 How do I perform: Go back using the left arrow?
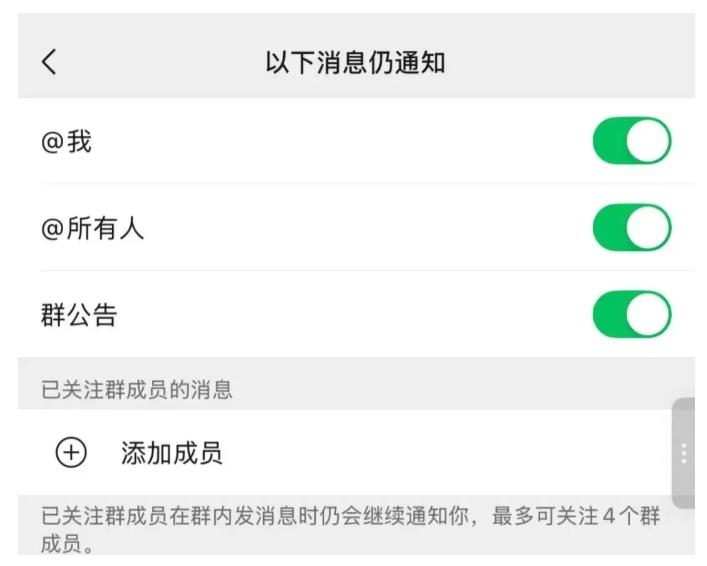point(49,62)
